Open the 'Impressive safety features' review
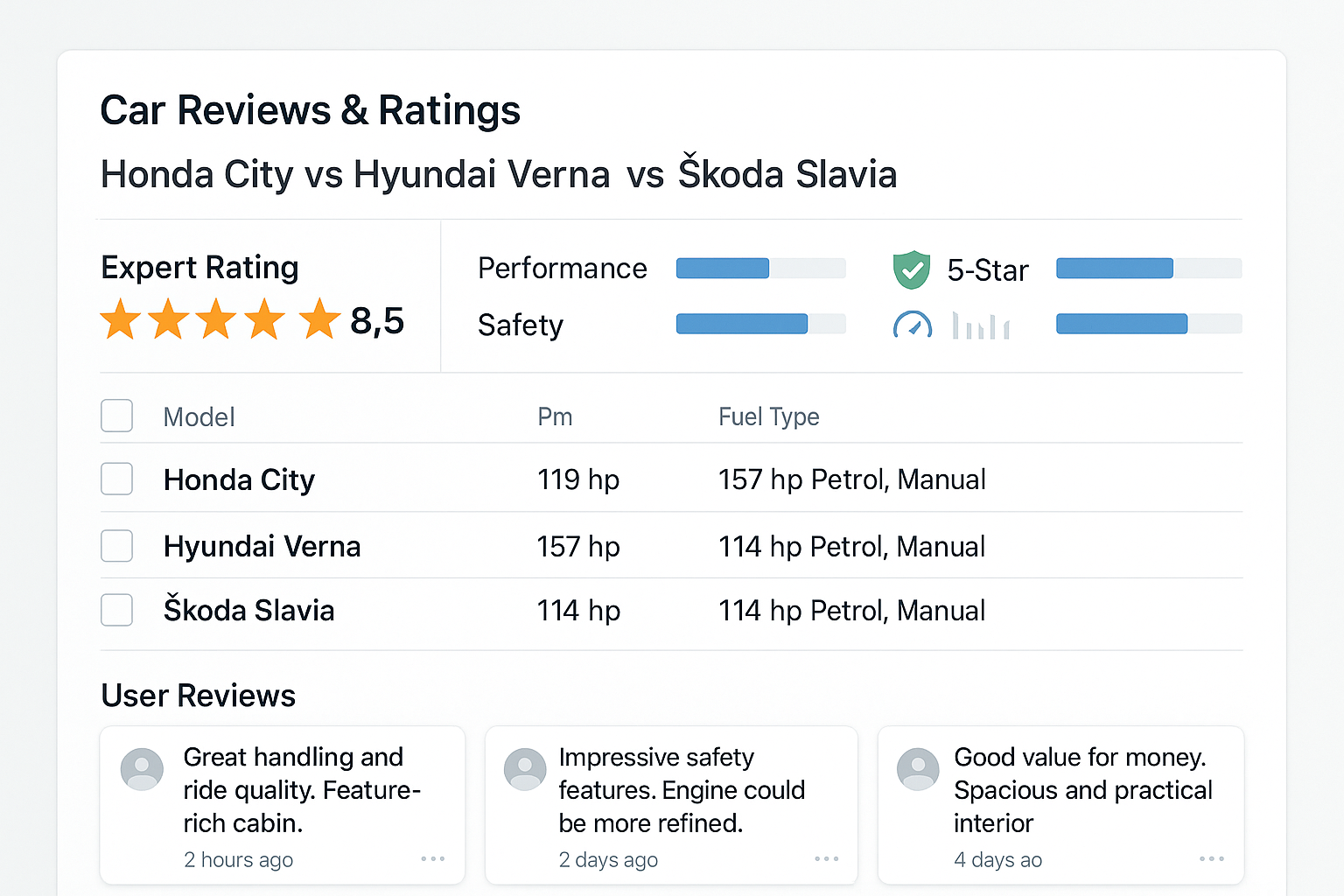Screen dimensions: 1344x896 point(671,805)
